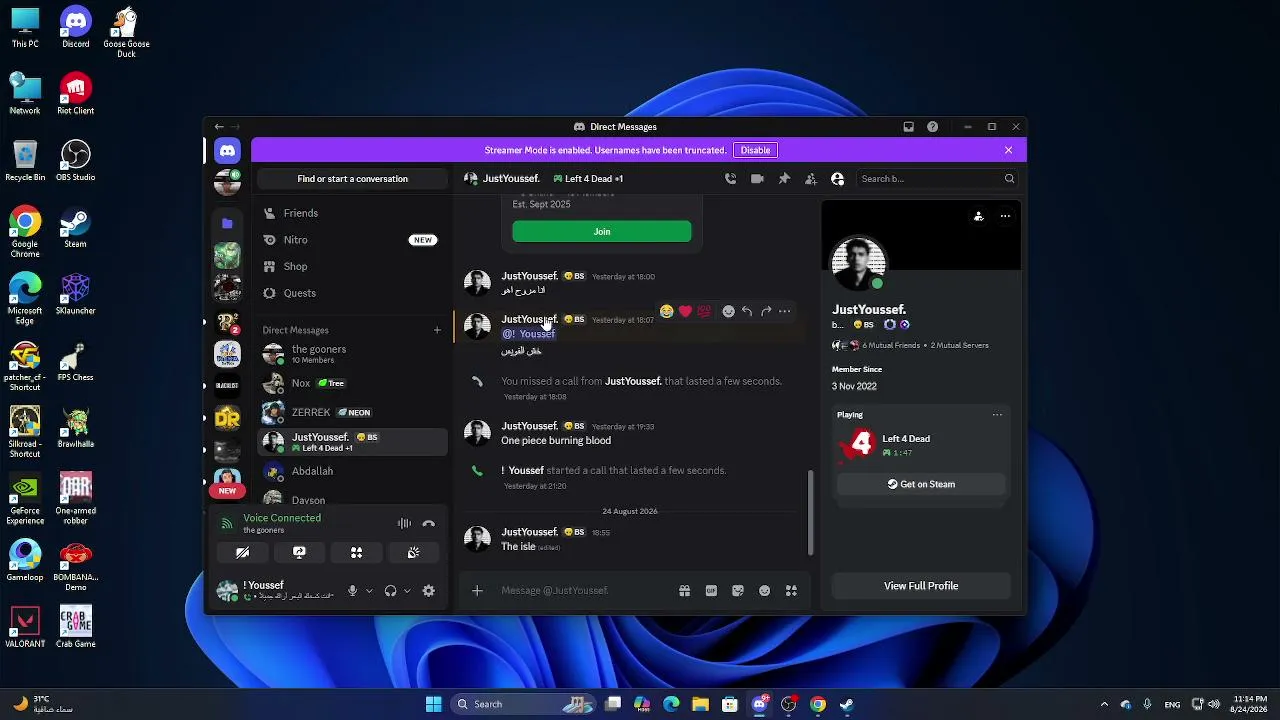Viewport: 1280px width, 720px height.
Task: Add the laughing emoji reaction
Action: [x=667, y=311]
